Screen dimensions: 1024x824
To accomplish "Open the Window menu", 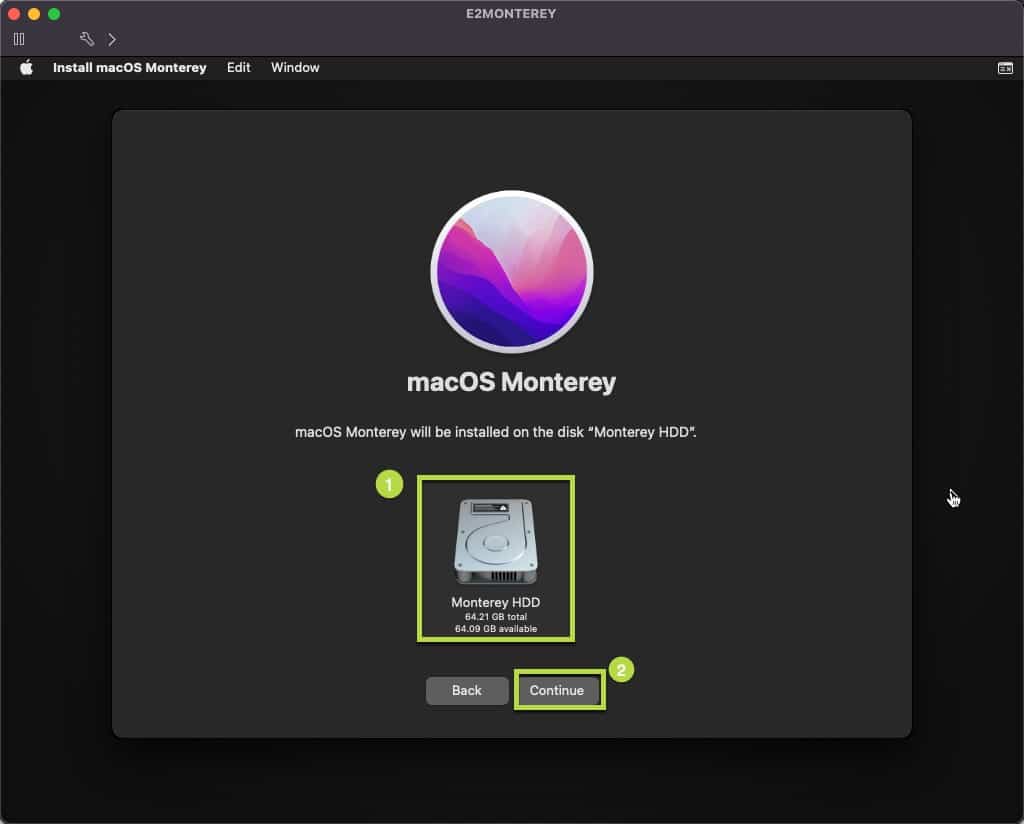I will pyautogui.click(x=295, y=67).
